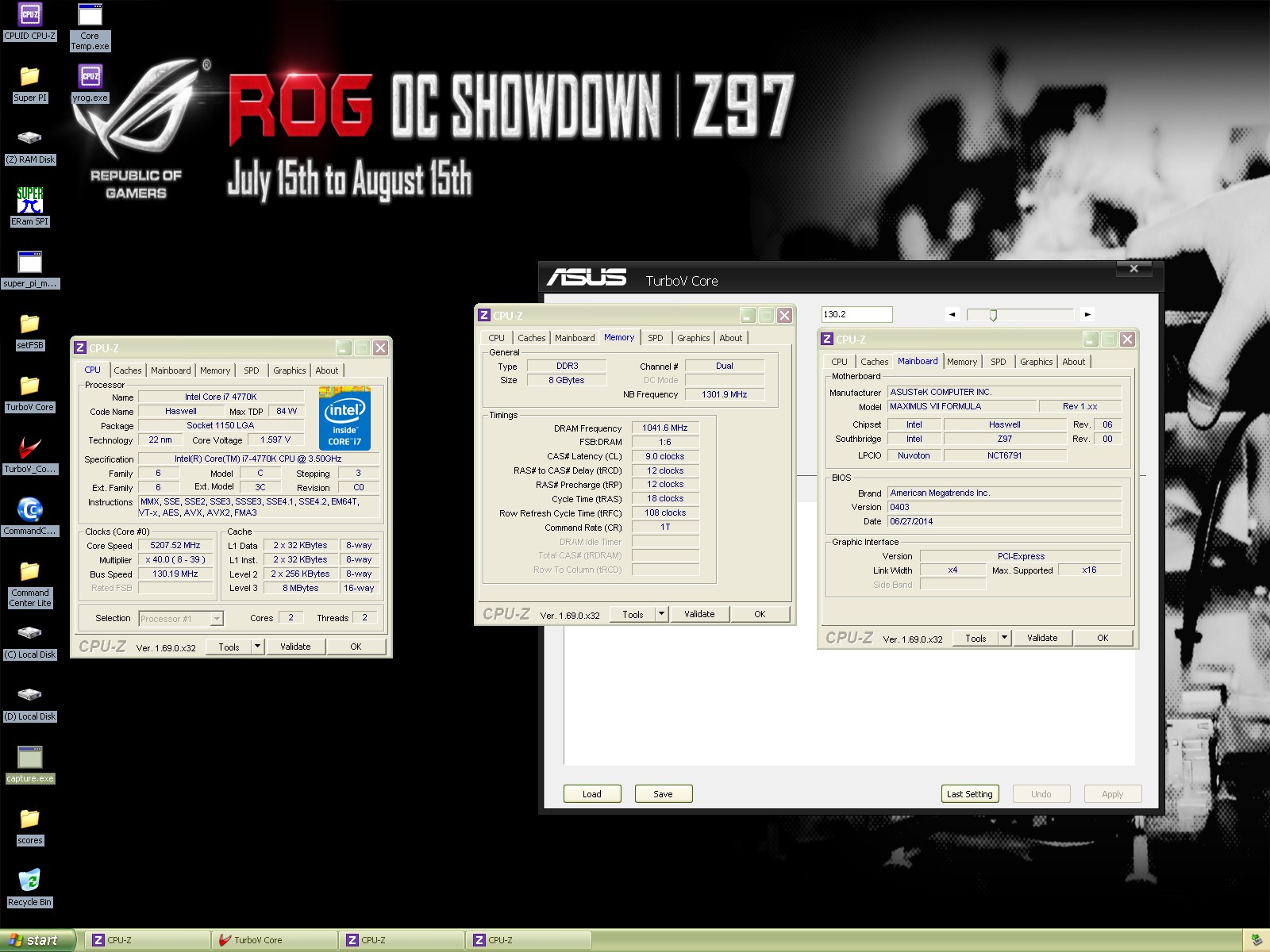Image resolution: width=1270 pixels, height=952 pixels.
Task: Switch to the last CPU-Z taskbar item
Action: tap(528, 940)
